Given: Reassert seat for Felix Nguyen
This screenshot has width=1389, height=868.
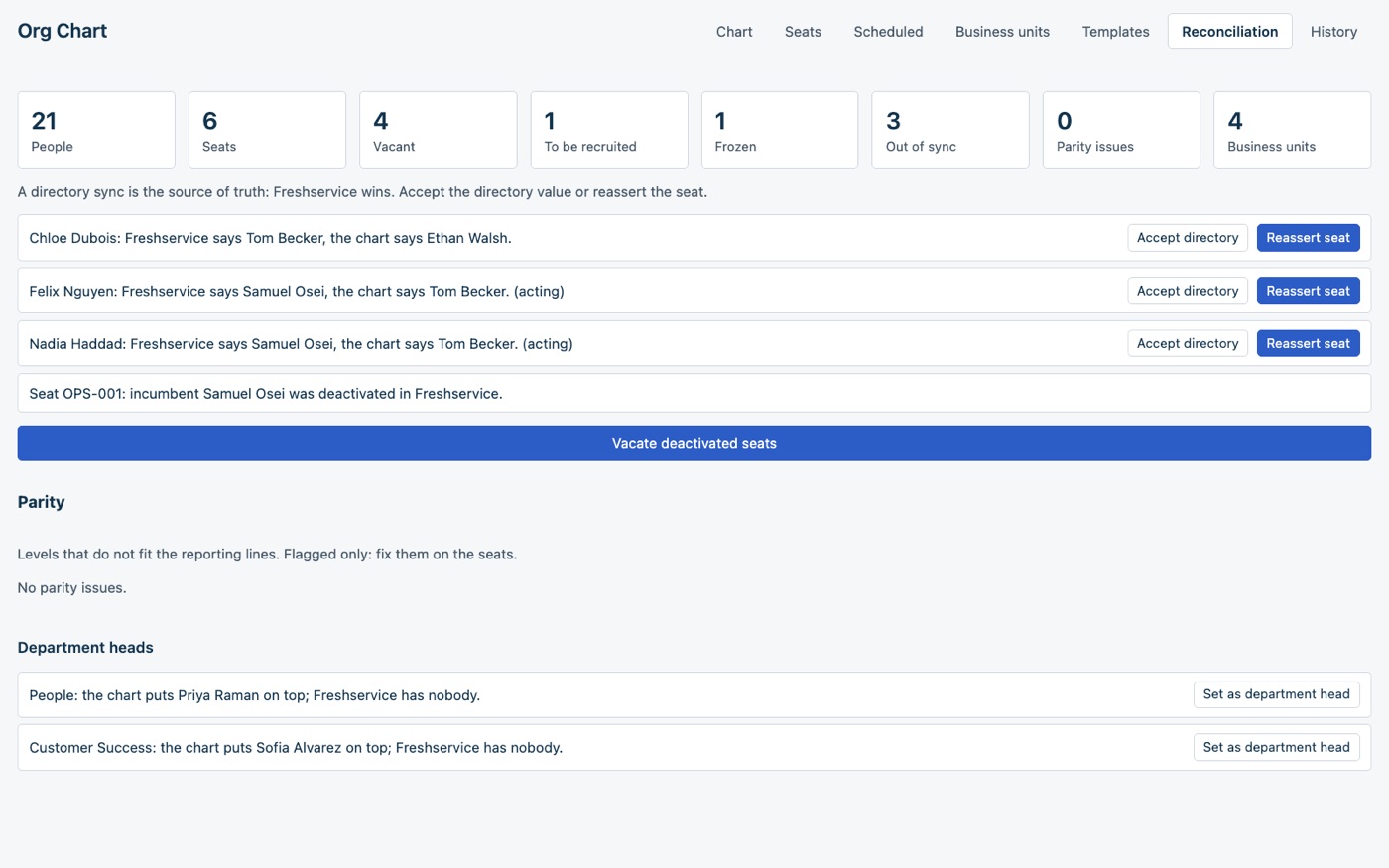Looking at the screenshot, I should [1308, 291].
